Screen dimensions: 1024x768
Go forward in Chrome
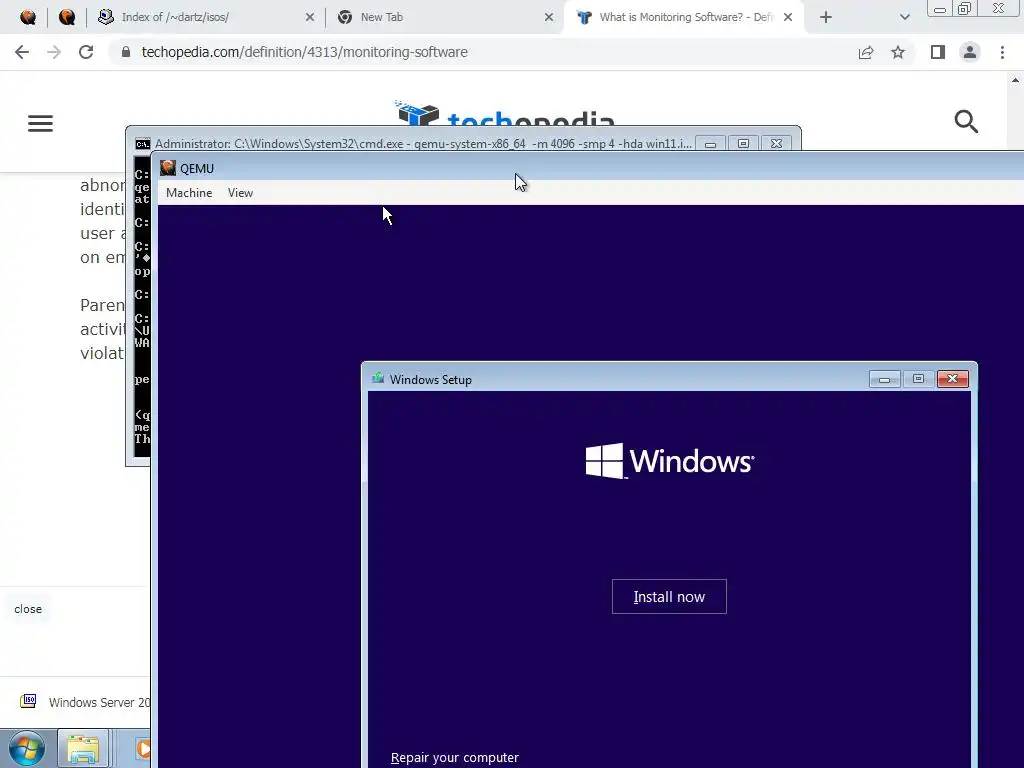pos(54,52)
